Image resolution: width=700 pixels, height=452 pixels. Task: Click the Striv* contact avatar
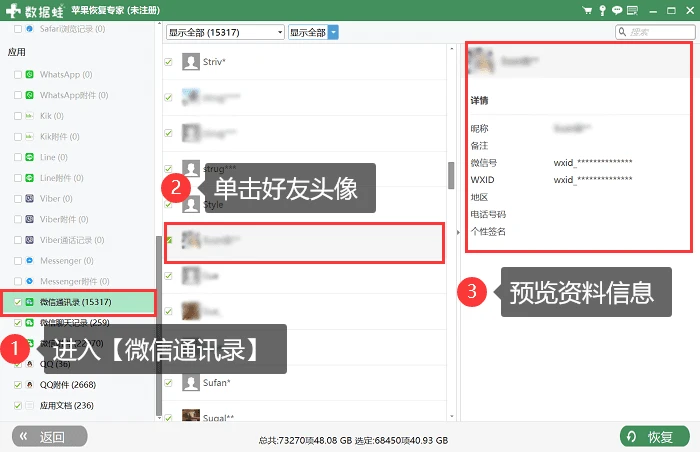tap(191, 62)
